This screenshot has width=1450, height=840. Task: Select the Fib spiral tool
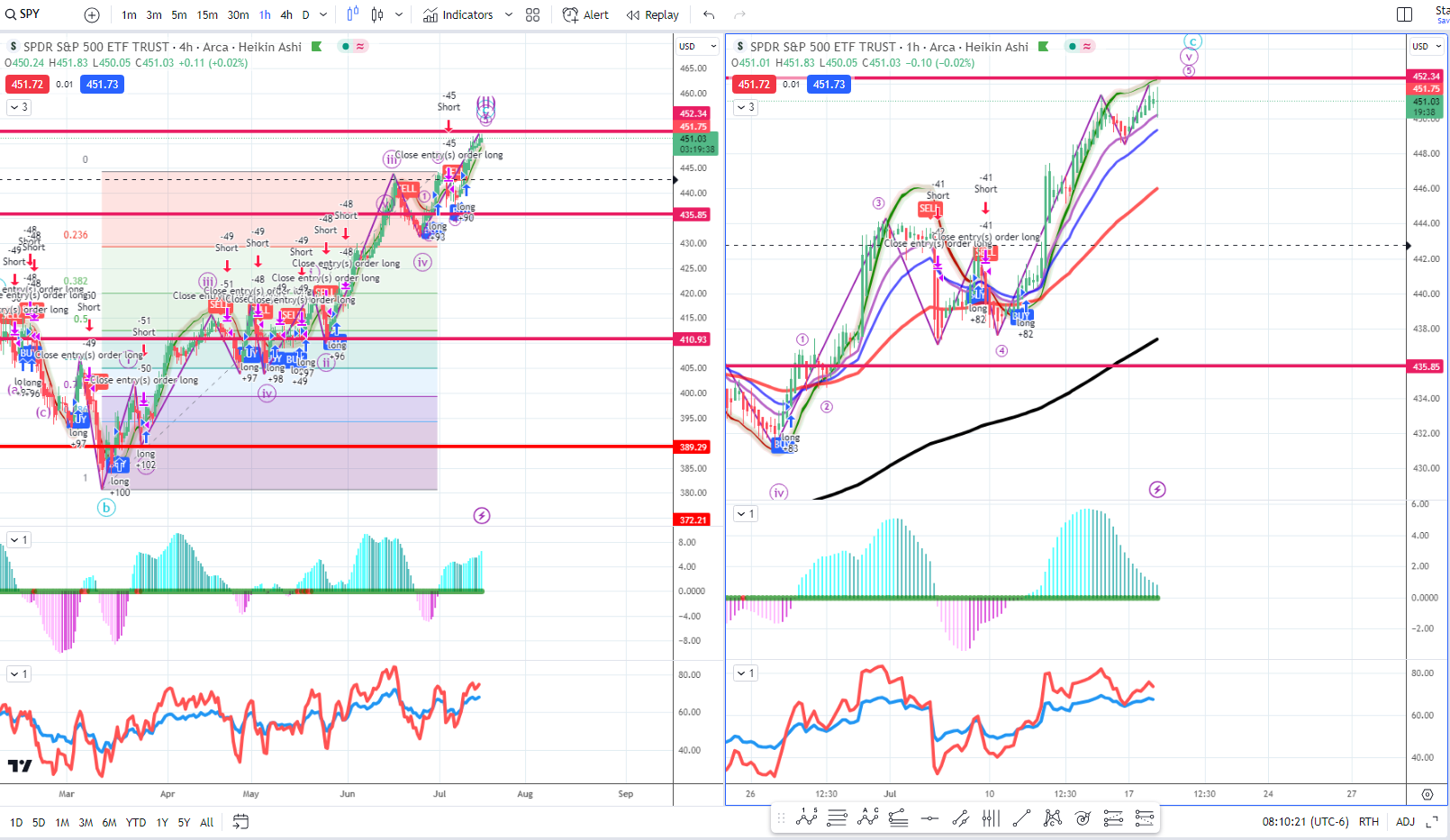[1083, 817]
